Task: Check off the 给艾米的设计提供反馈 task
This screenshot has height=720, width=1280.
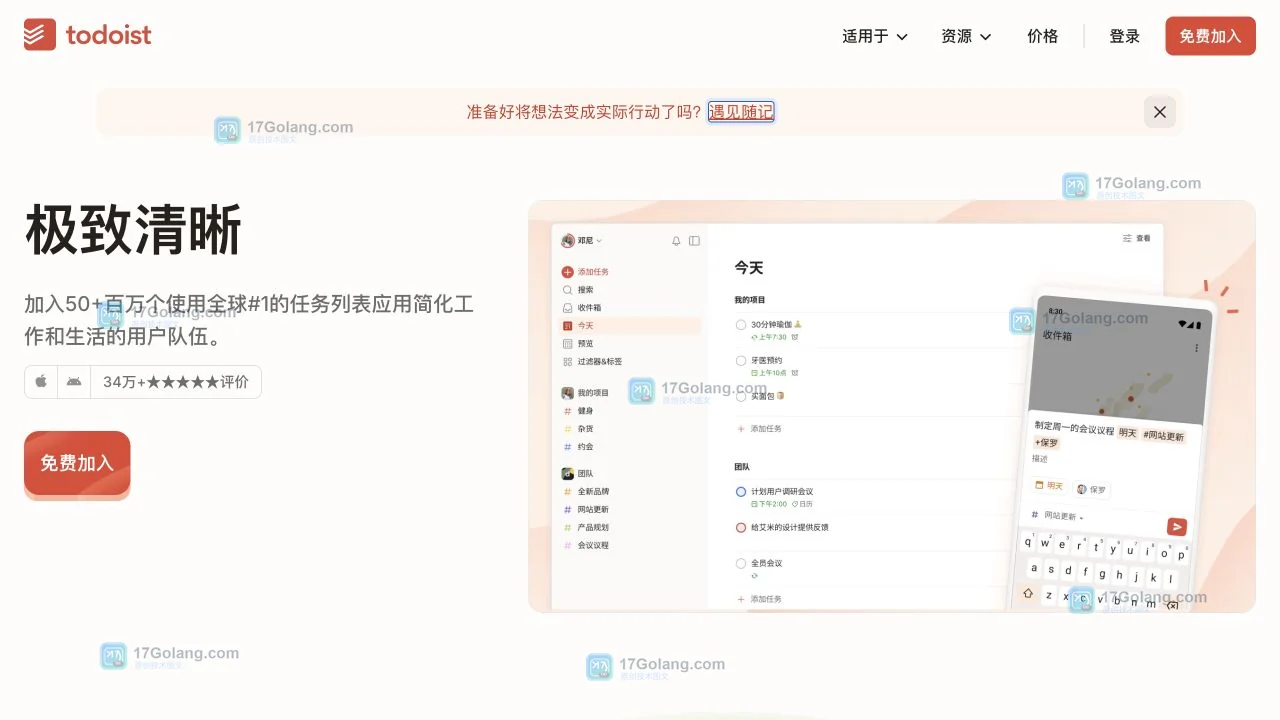Action: 741,528
